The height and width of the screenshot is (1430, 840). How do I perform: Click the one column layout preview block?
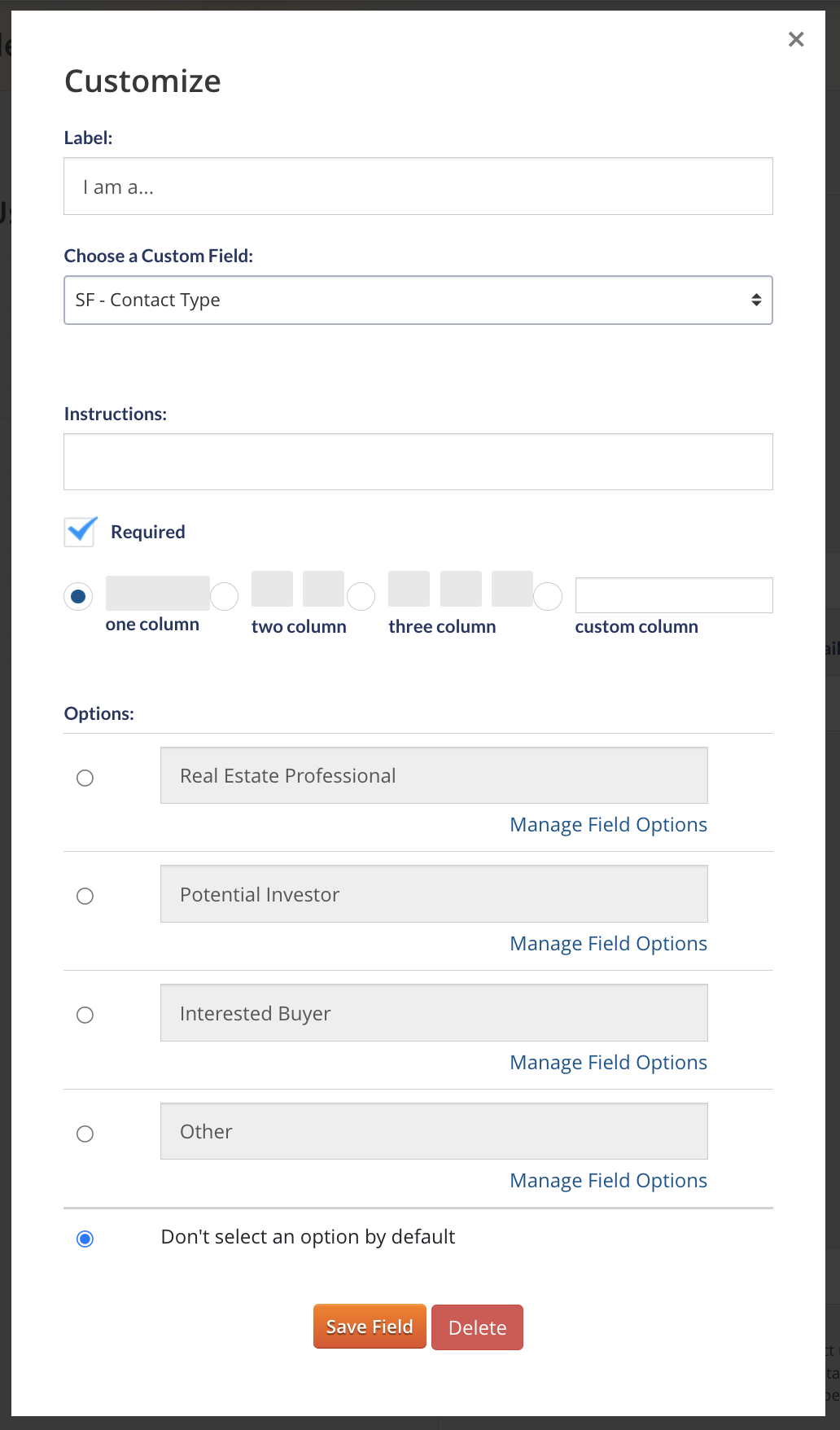click(x=158, y=593)
